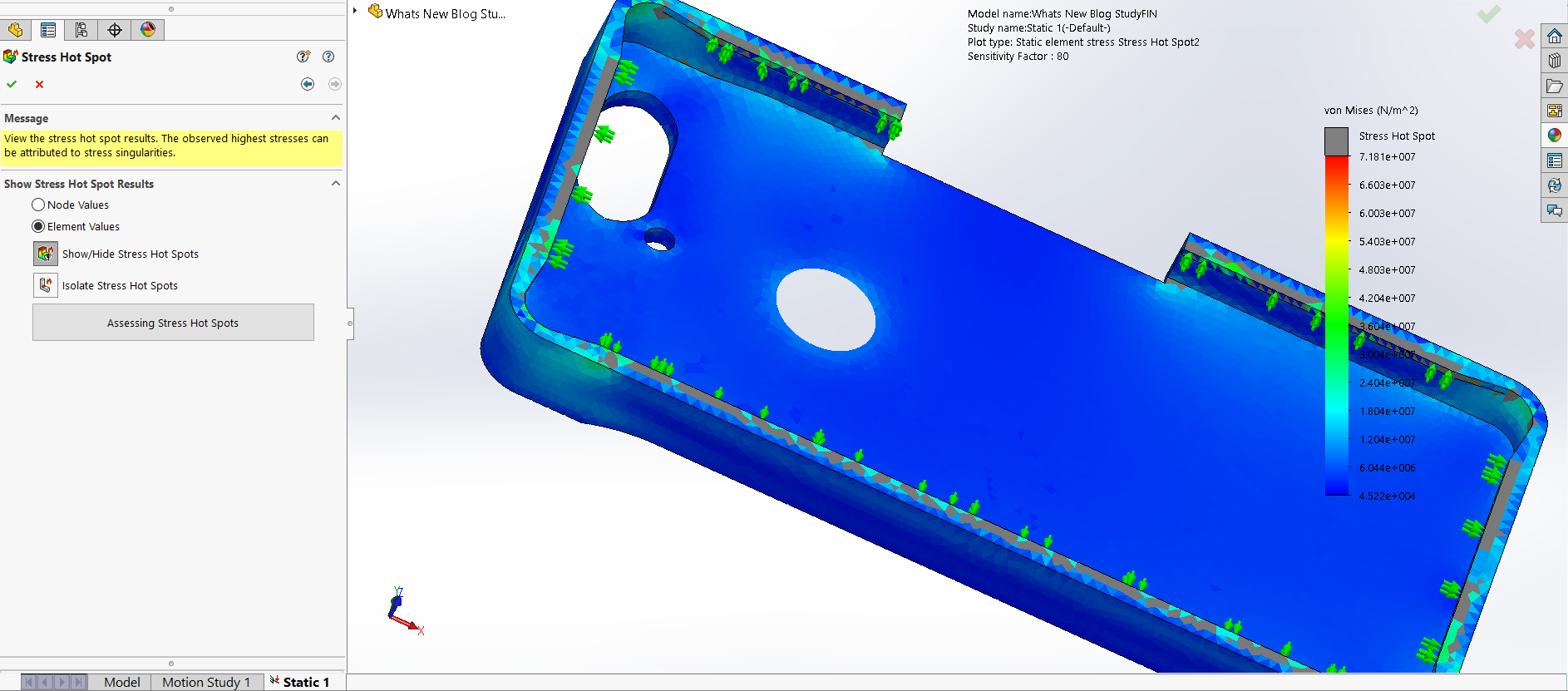Switch to the Motion Study 1 tab
The width and height of the screenshot is (1568, 691).
coord(206,682)
